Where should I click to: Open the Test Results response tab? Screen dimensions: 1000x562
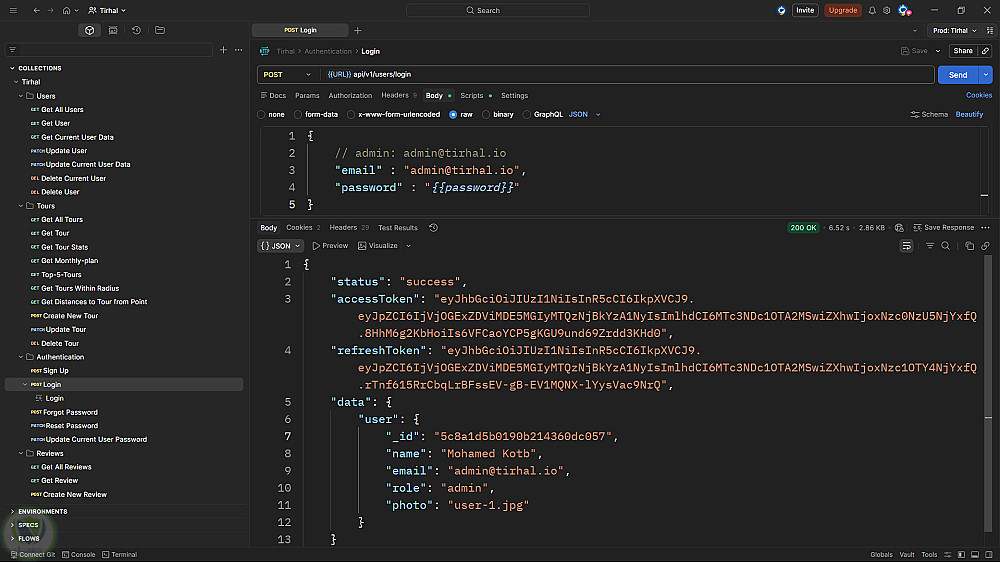(397, 228)
